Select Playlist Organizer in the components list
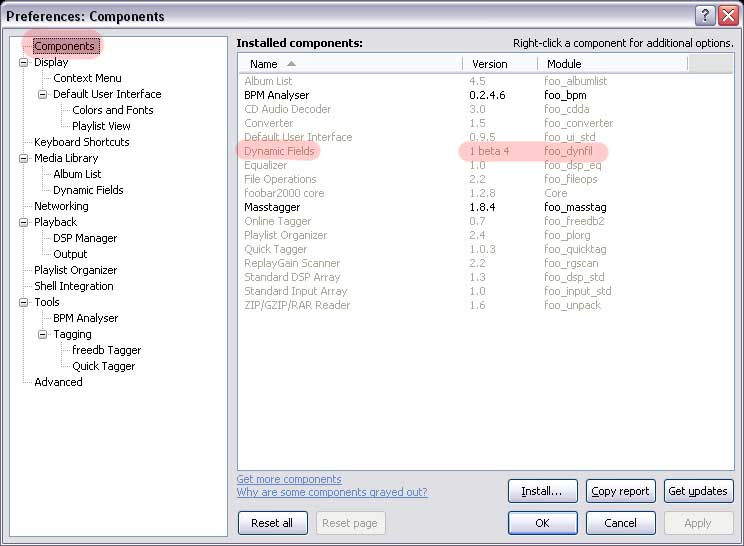Viewport: 744px width, 546px height. pyautogui.click(x=485, y=235)
